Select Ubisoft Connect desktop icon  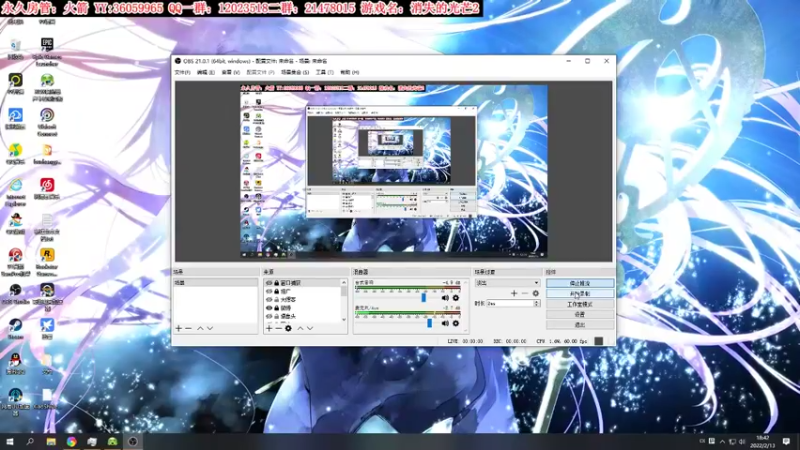point(47,122)
